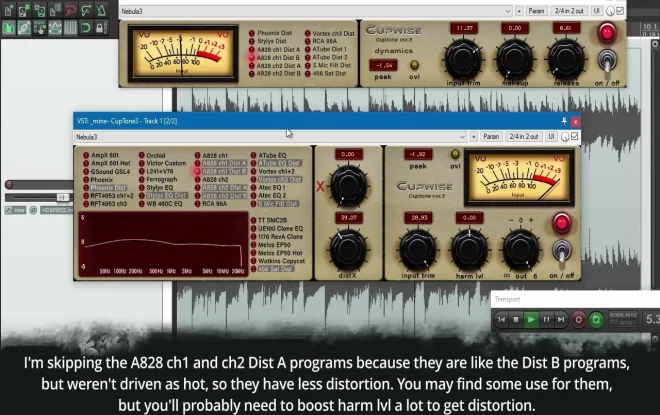Toggle auto-crossfade toolbar icon
The image size is (660, 415).
tap(8, 28)
